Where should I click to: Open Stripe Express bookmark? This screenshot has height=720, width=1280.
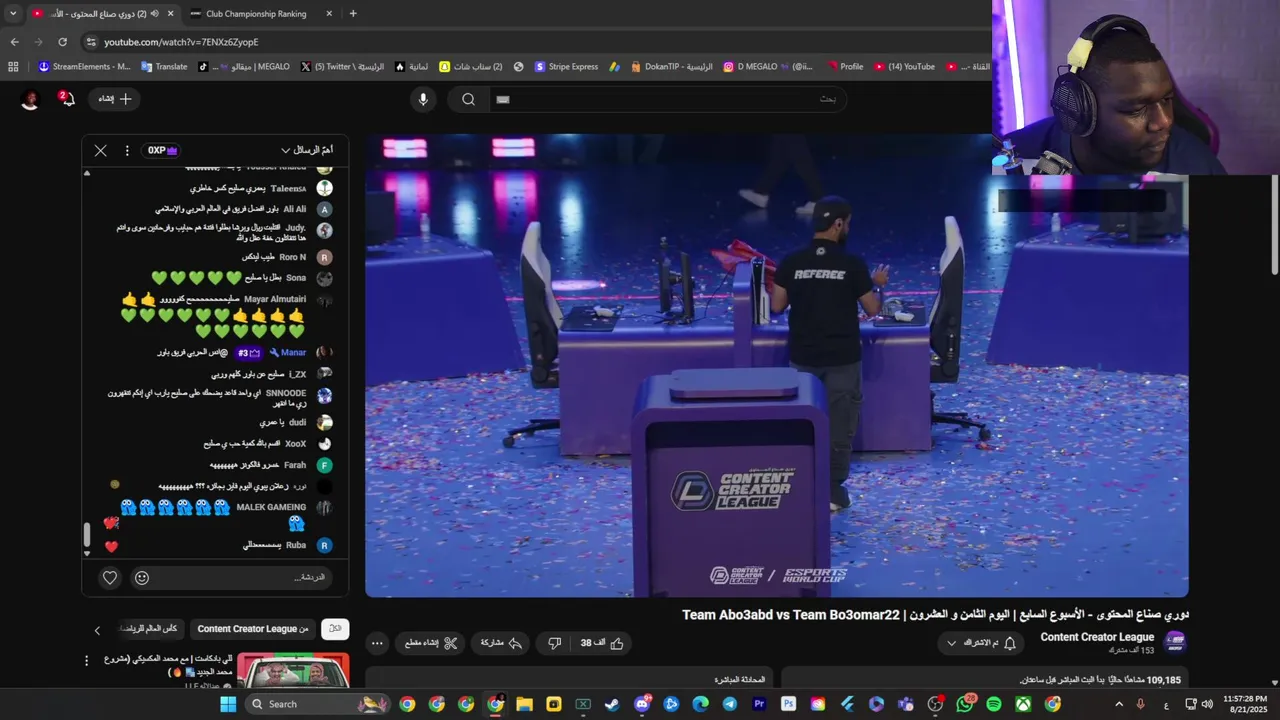click(566, 67)
